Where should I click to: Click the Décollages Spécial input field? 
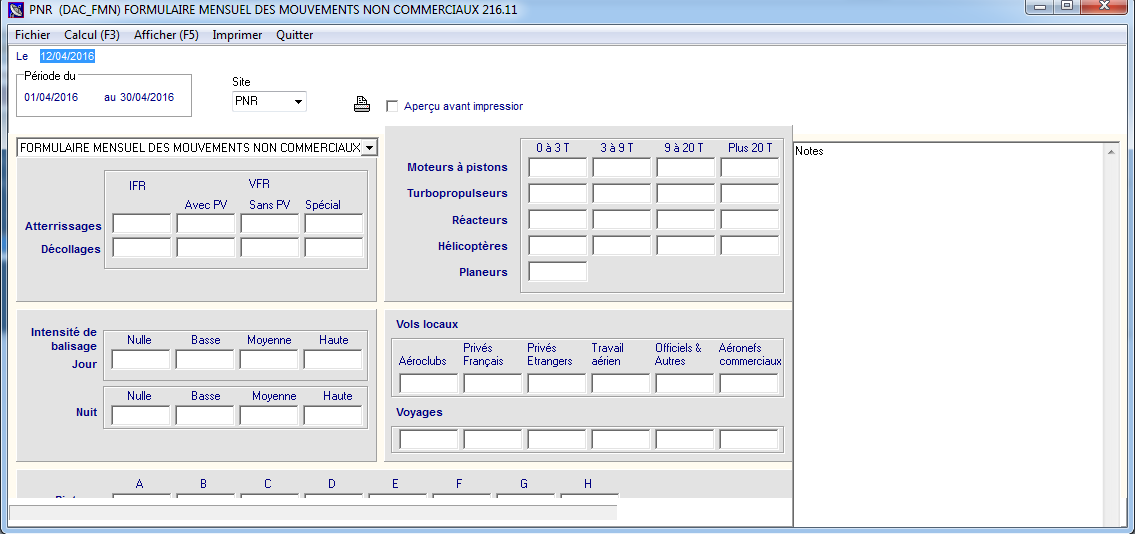333,247
